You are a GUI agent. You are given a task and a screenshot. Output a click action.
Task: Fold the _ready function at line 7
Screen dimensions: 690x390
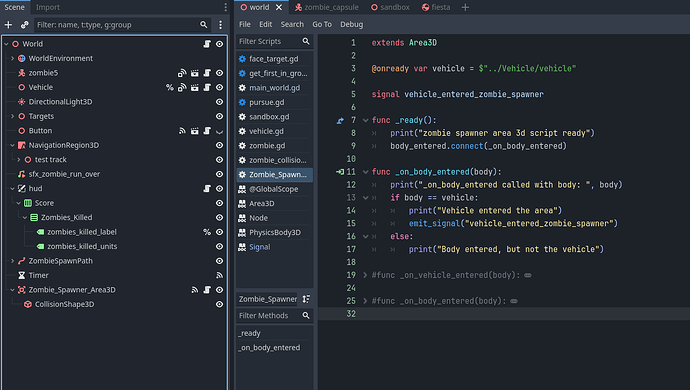tap(365, 120)
